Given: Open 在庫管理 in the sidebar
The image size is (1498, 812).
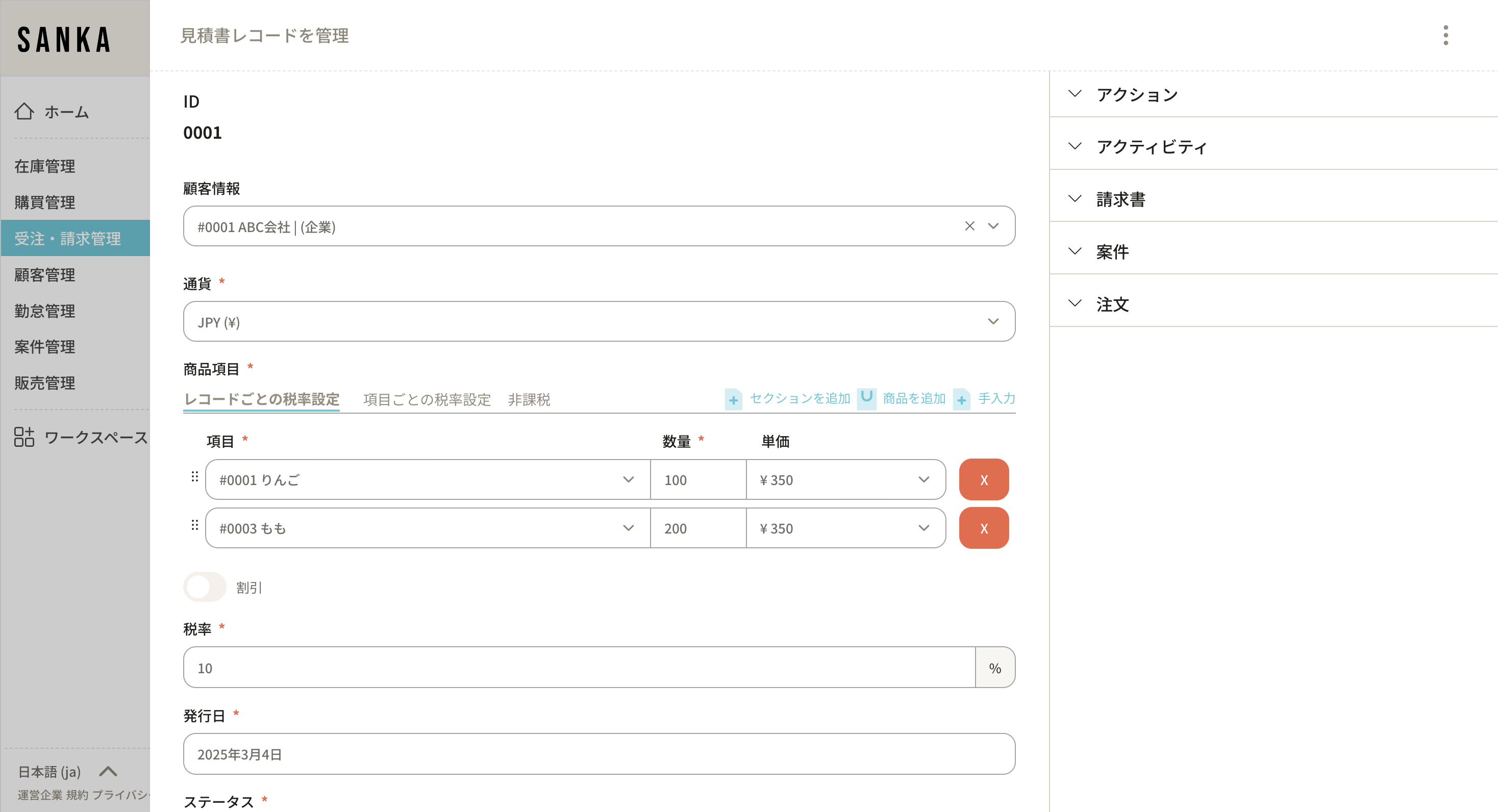Looking at the screenshot, I should 45,166.
